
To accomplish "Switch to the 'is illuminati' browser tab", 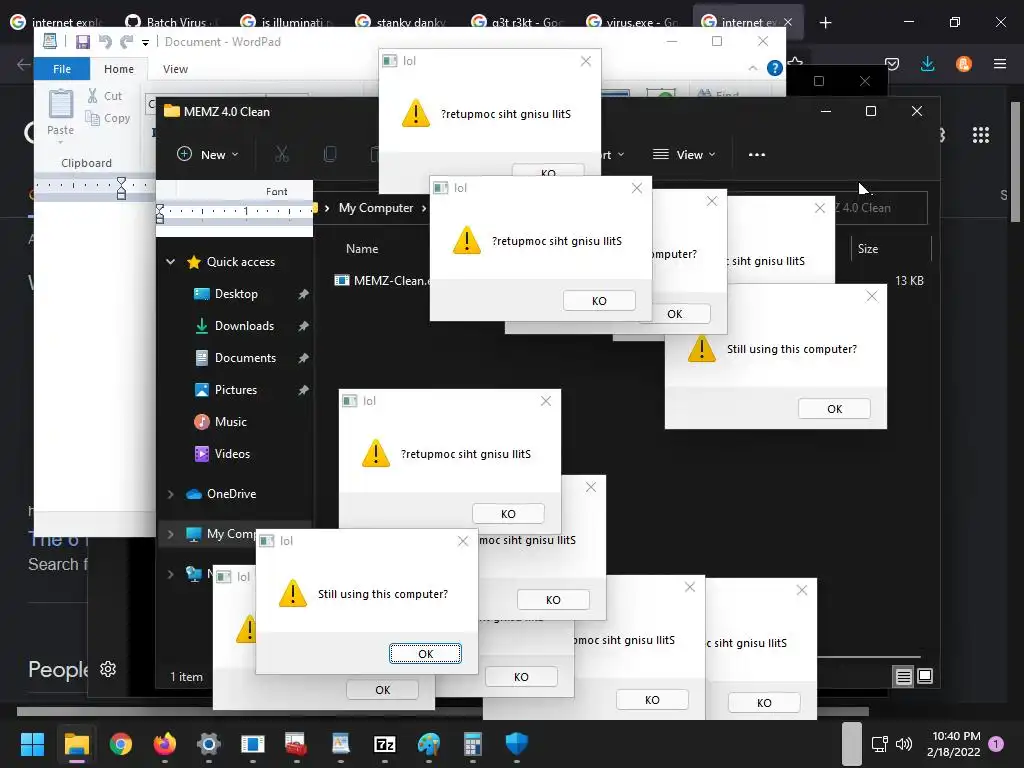I will point(286,22).
